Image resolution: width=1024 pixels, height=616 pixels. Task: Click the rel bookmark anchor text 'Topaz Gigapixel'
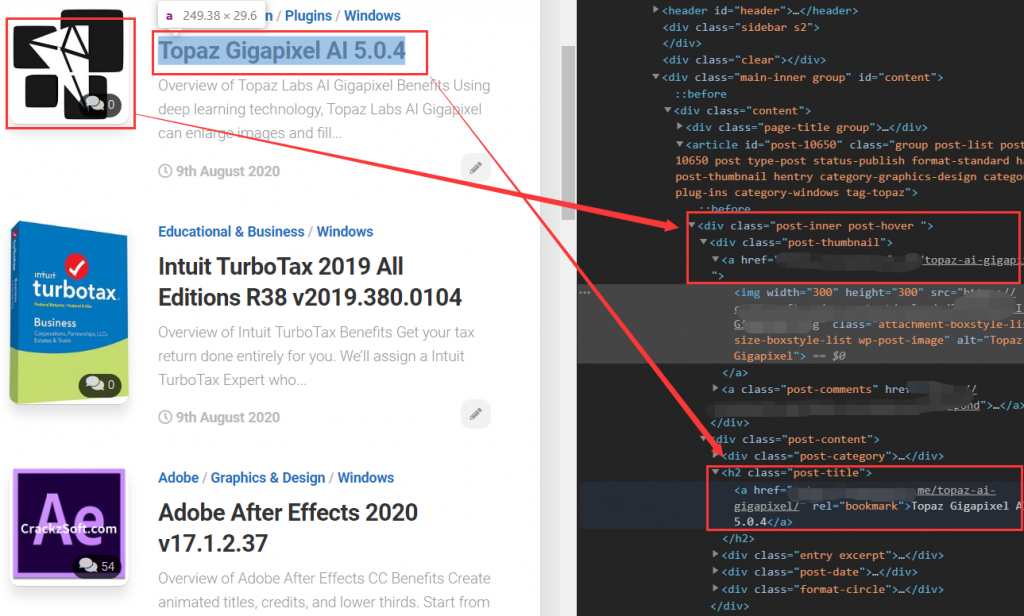pyautogui.click(x=959, y=506)
